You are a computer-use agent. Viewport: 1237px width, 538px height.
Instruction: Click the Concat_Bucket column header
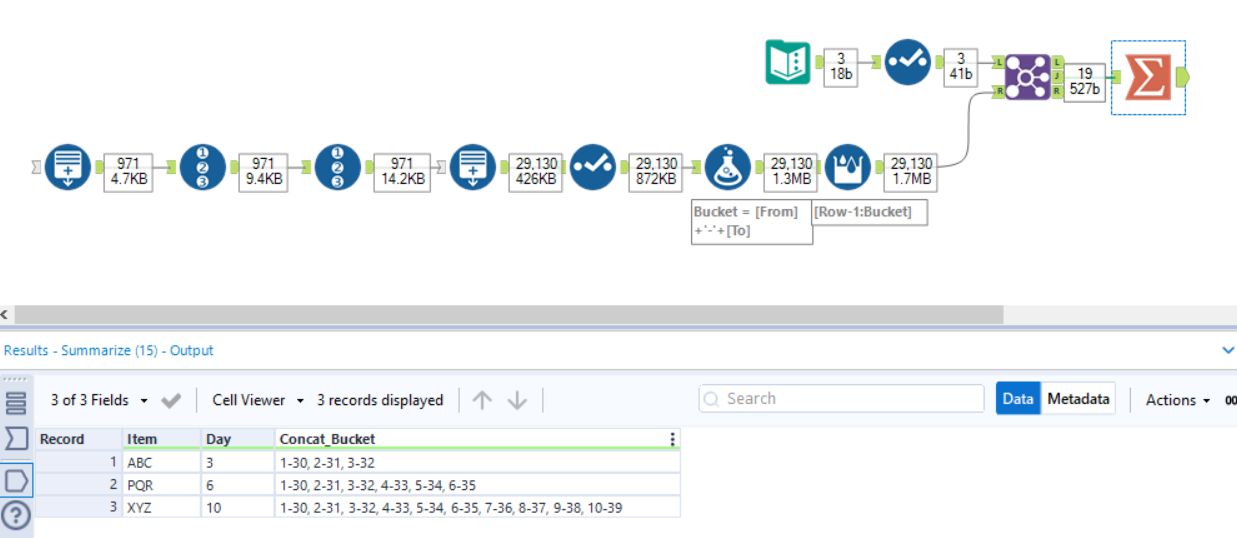tap(478, 439)
